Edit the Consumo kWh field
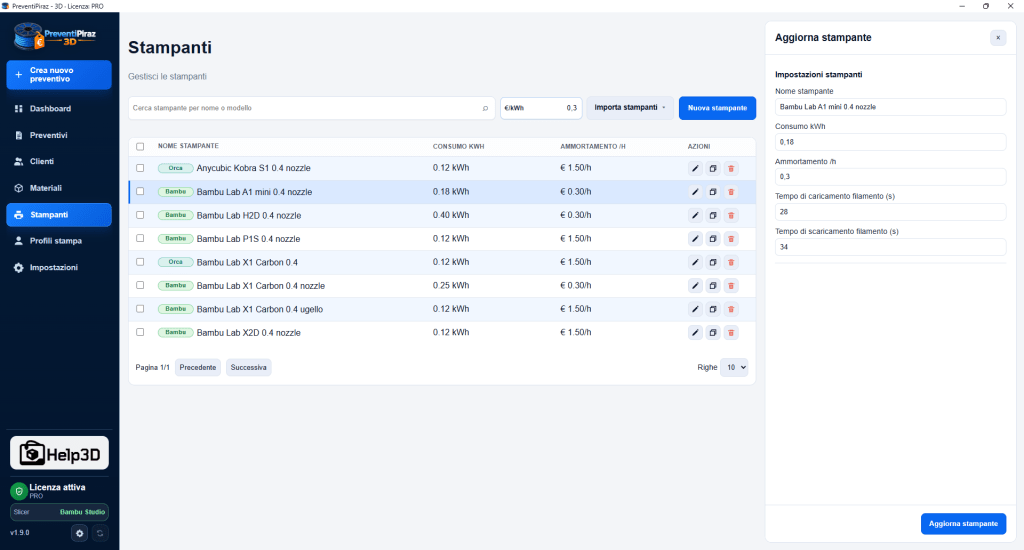Image resolution: width=1024 pixels, height=550 pixels. coord(890,142)
